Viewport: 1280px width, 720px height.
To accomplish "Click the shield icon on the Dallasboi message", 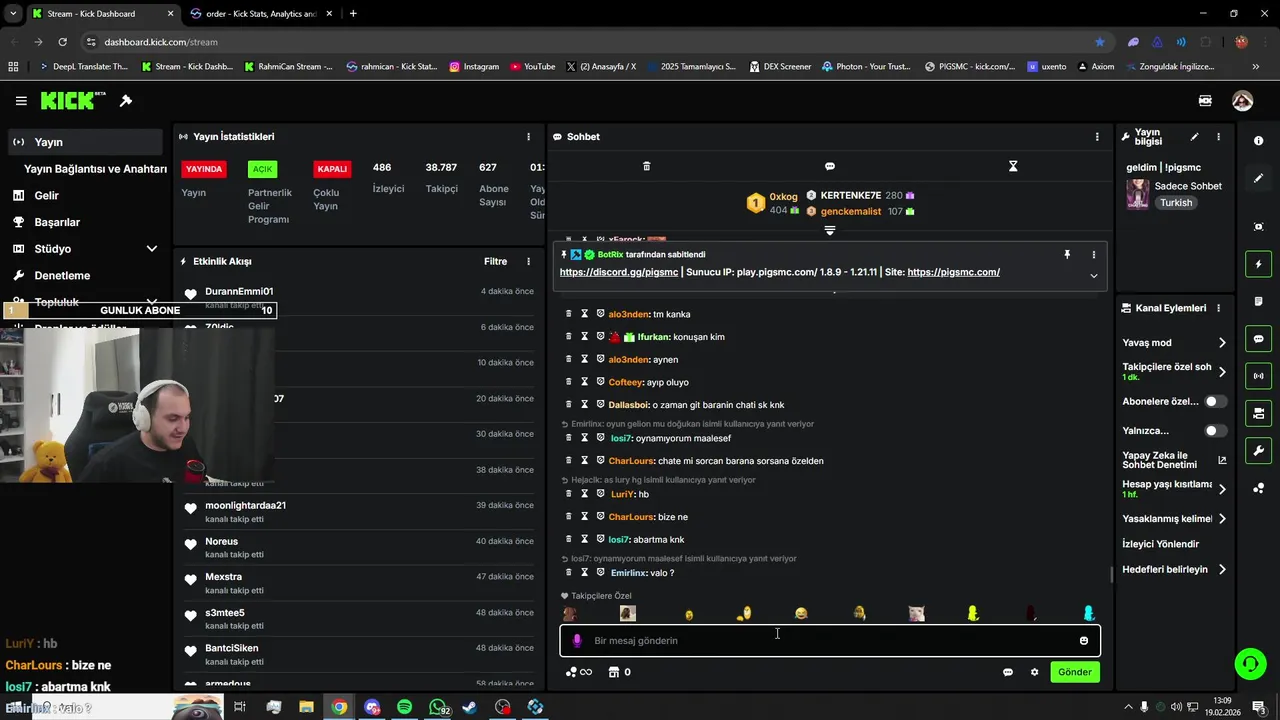I will (600, 405).
